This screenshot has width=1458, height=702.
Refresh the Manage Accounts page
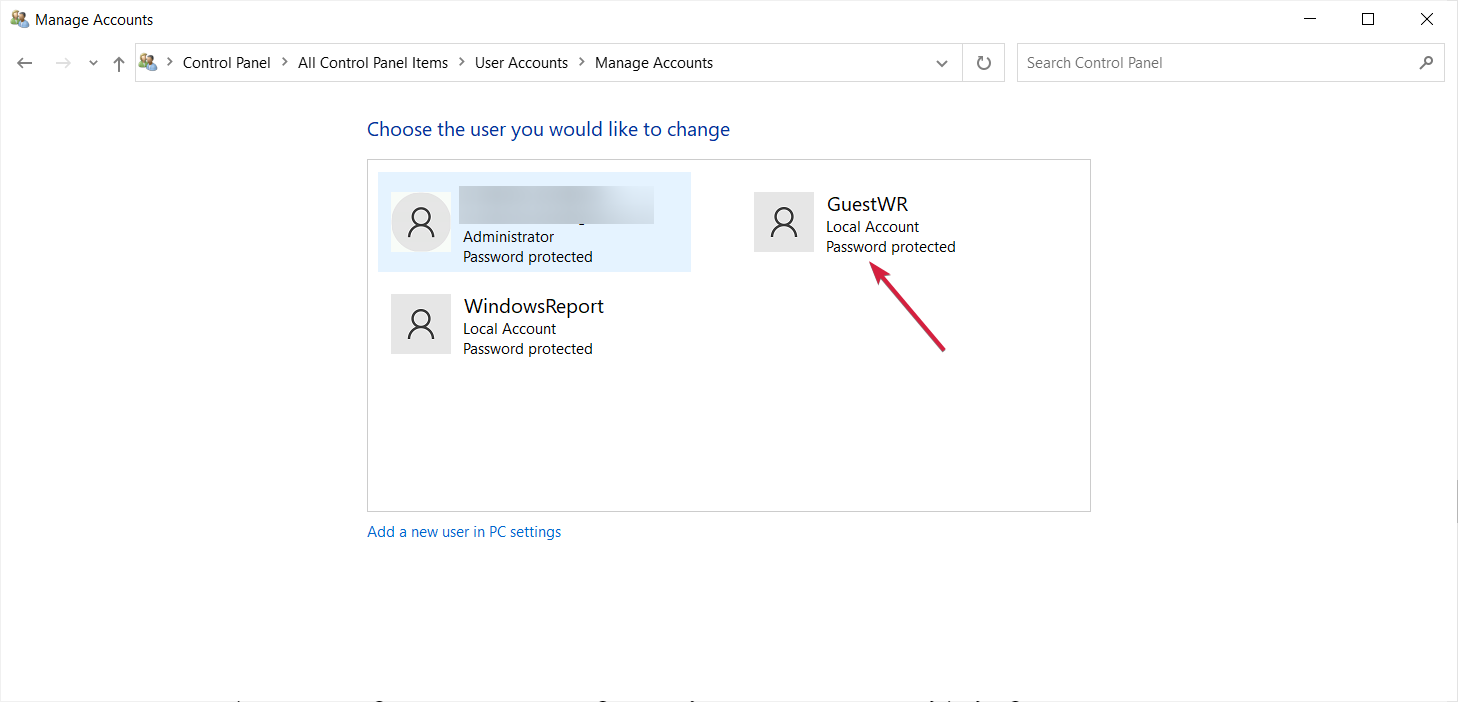coord(984,63)
